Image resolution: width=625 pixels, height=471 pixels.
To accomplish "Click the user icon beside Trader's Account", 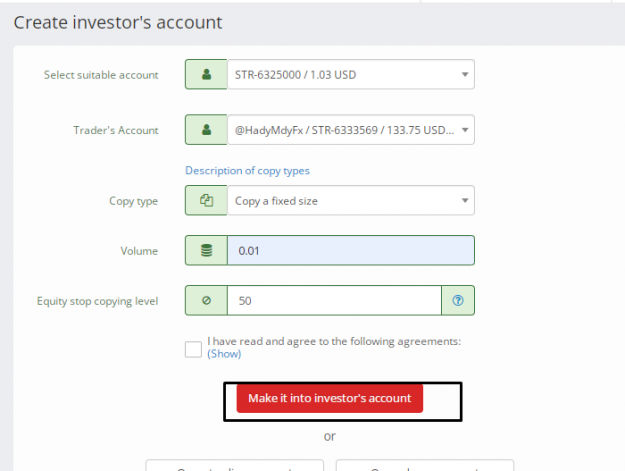I will click(206, 130).
